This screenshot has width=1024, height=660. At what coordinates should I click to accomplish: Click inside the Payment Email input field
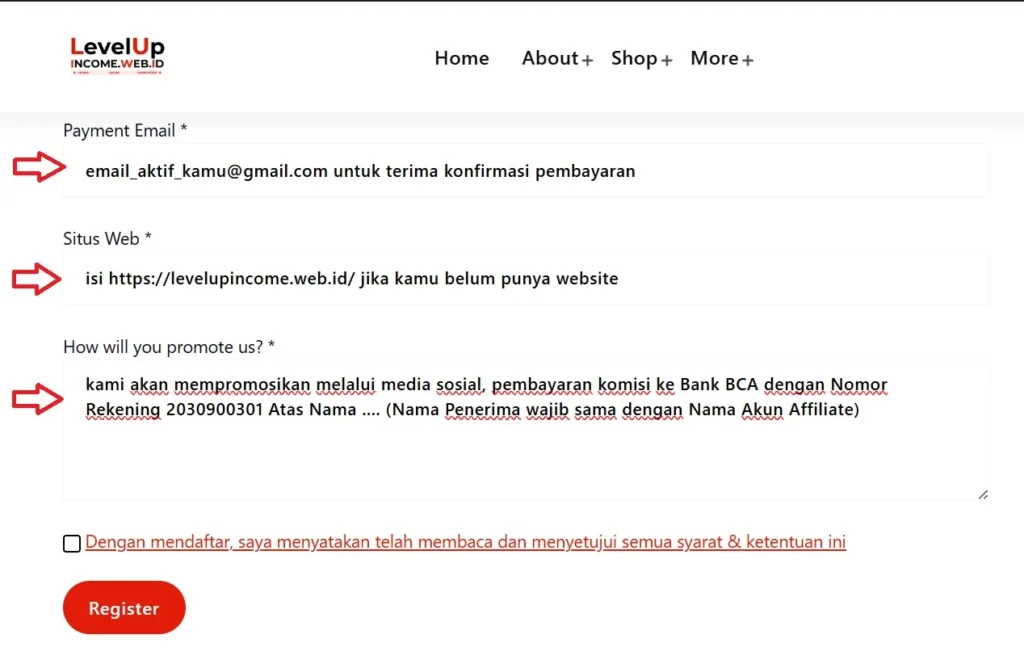[x=526, y=171]
